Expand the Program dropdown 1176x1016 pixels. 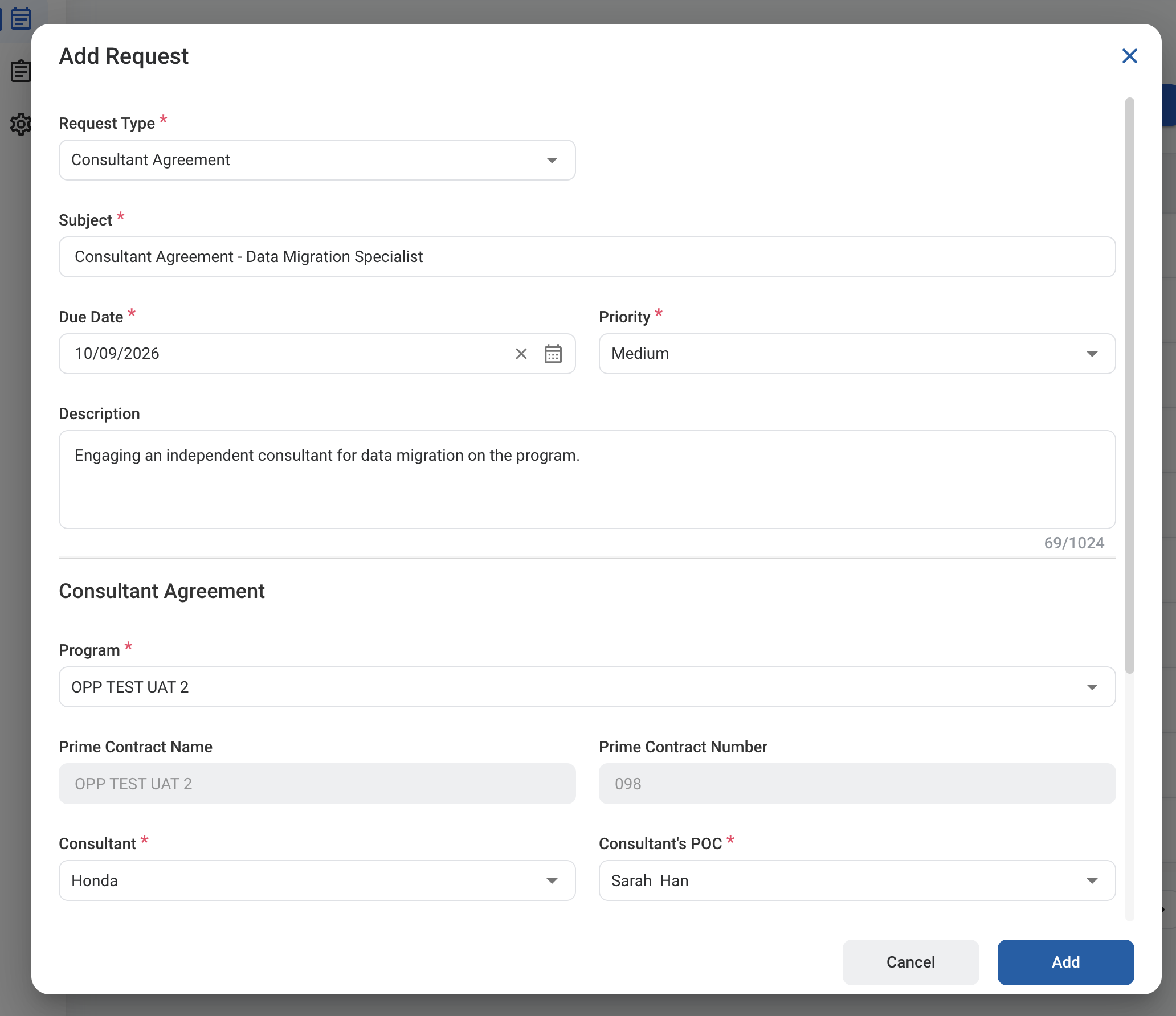587,687
